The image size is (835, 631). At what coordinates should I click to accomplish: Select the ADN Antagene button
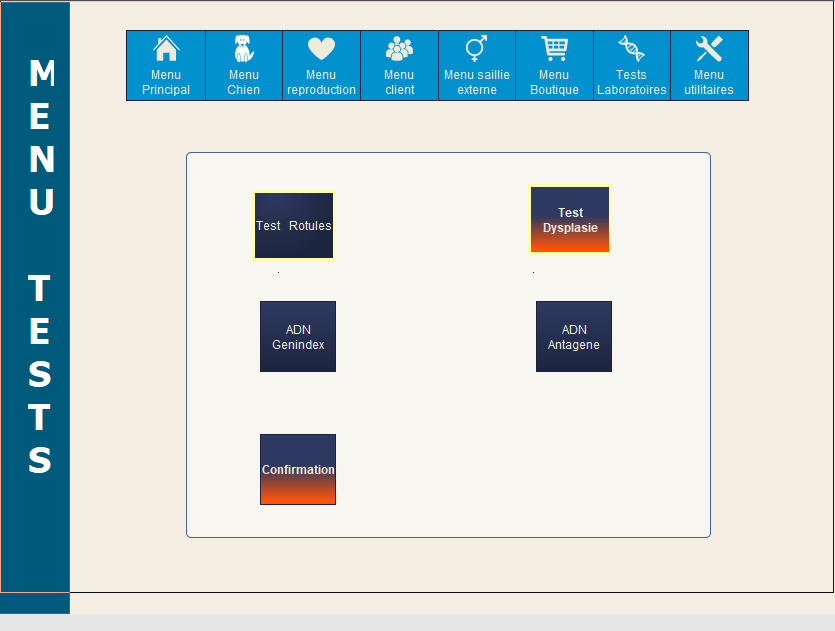tap(574, 337)
